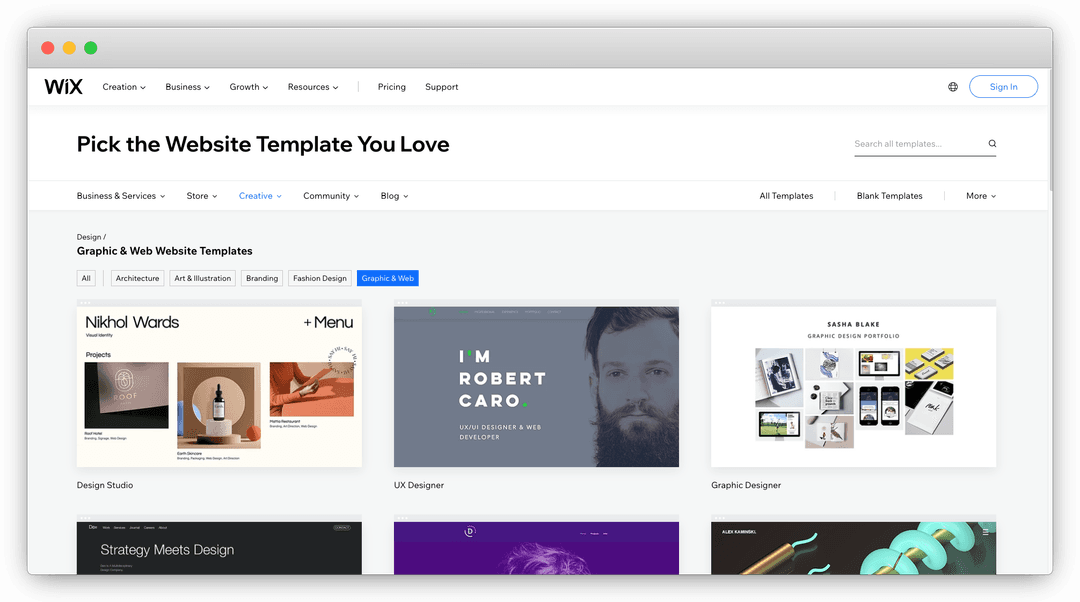Expand the Blog category dropdown
The image size is (1080, 602).
tap(394, 196)
